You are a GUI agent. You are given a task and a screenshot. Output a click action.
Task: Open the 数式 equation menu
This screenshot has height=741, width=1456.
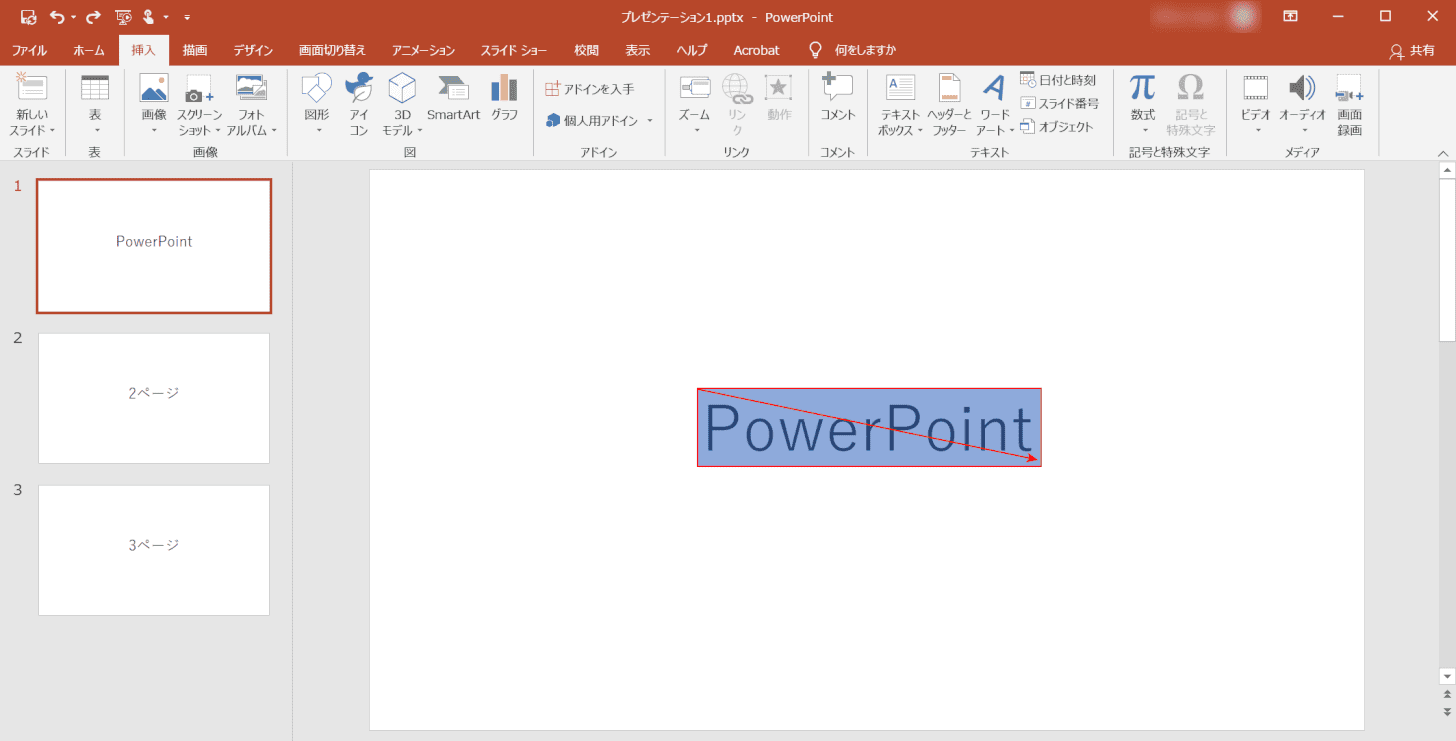[x=1143, y=105]
